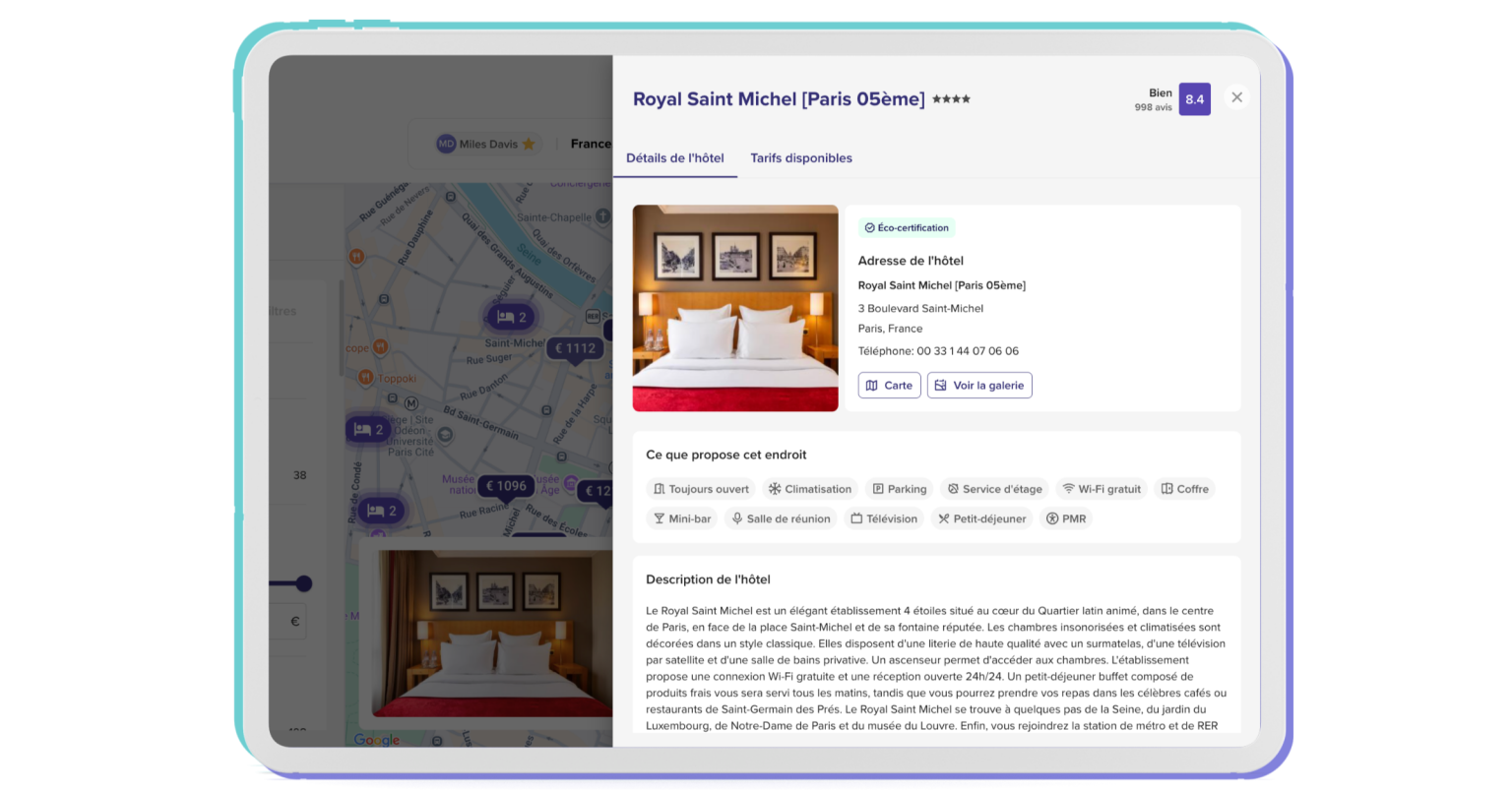Click the Wi-Fi gratuit amenity icon
Viewport: 1512px width, 791px height.
coord(1068,489)
